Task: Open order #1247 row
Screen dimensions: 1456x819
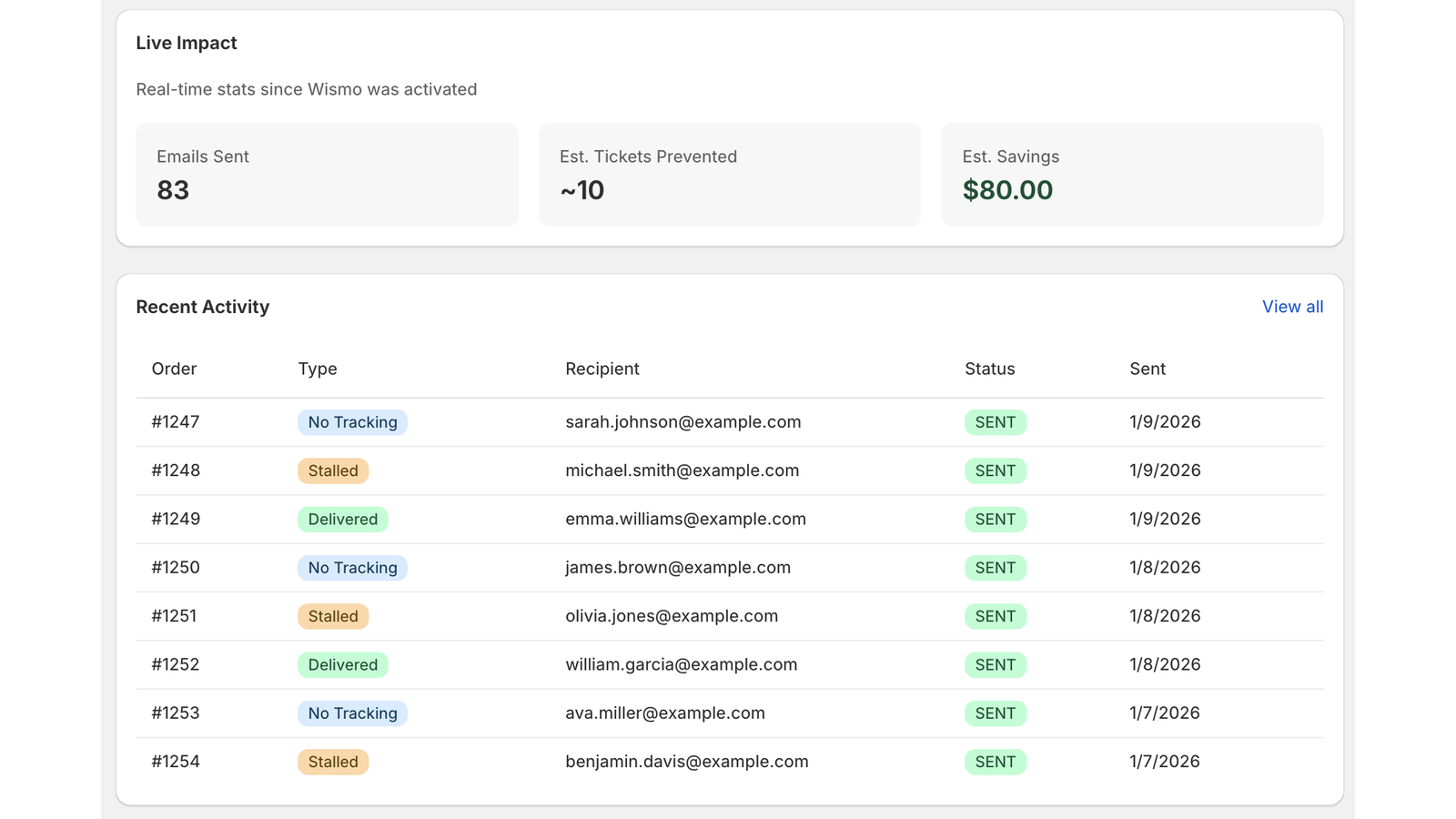Action: point(175,421)
